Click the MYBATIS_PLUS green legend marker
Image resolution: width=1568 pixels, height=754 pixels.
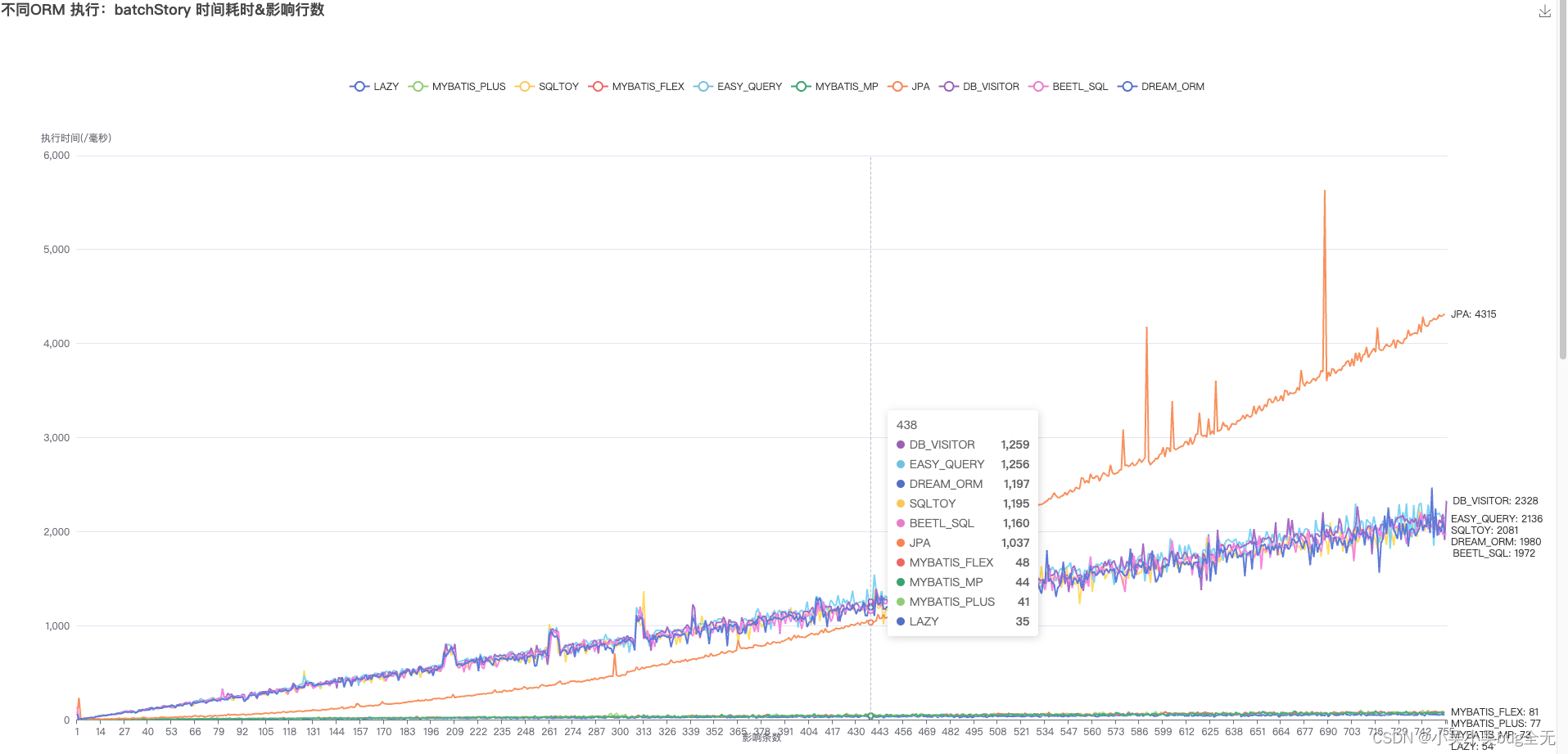pos(418,87)
